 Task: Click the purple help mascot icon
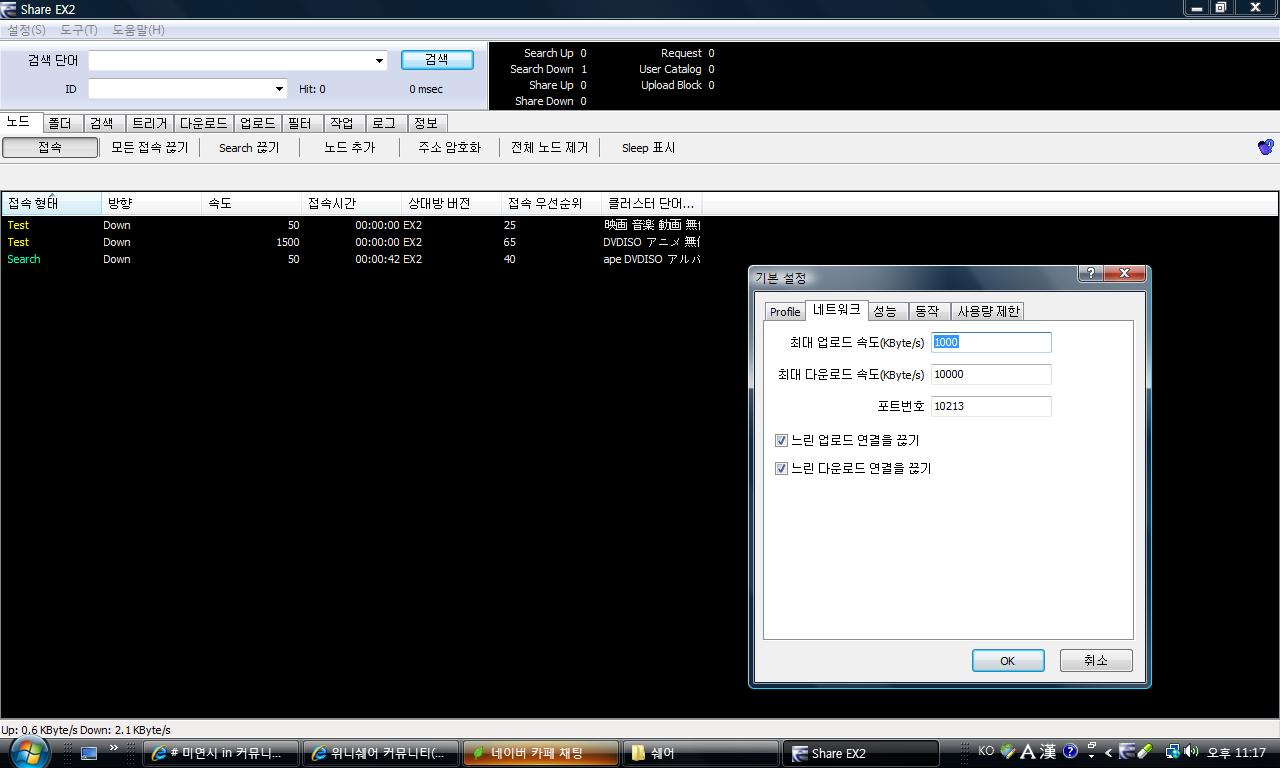[x=1265, y=147]
